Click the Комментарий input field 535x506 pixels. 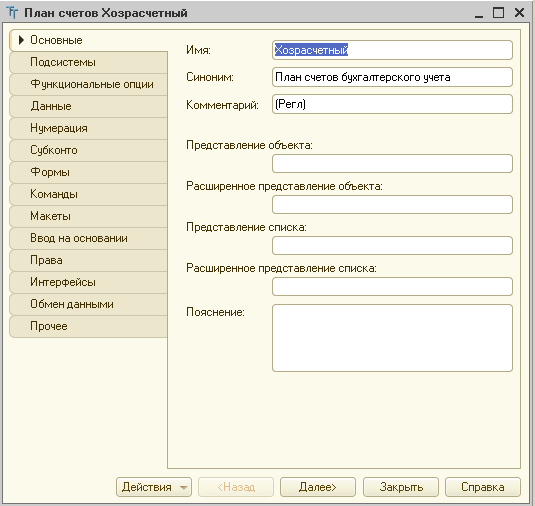click(x=392, y=104)
